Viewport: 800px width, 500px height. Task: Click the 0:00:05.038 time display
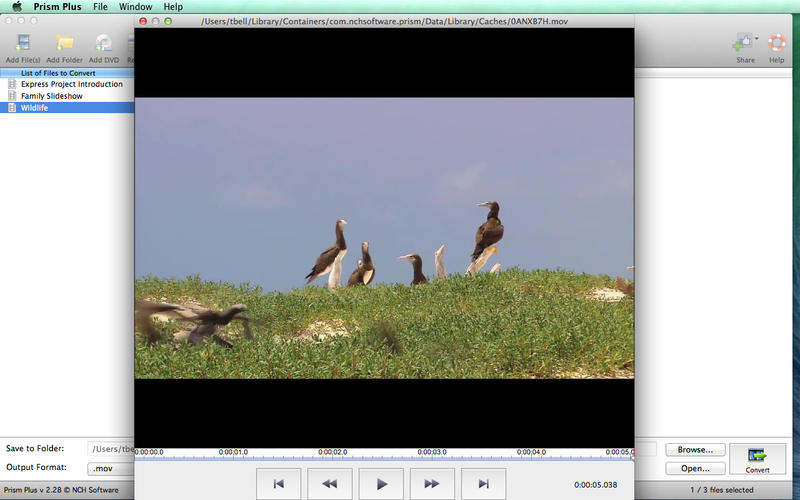click(595, 485)
